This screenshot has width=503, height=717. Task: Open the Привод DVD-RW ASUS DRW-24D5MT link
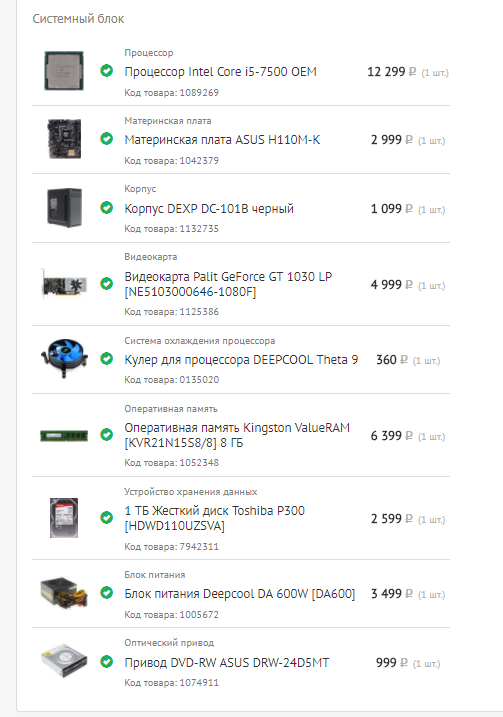(x=227, y=663)
